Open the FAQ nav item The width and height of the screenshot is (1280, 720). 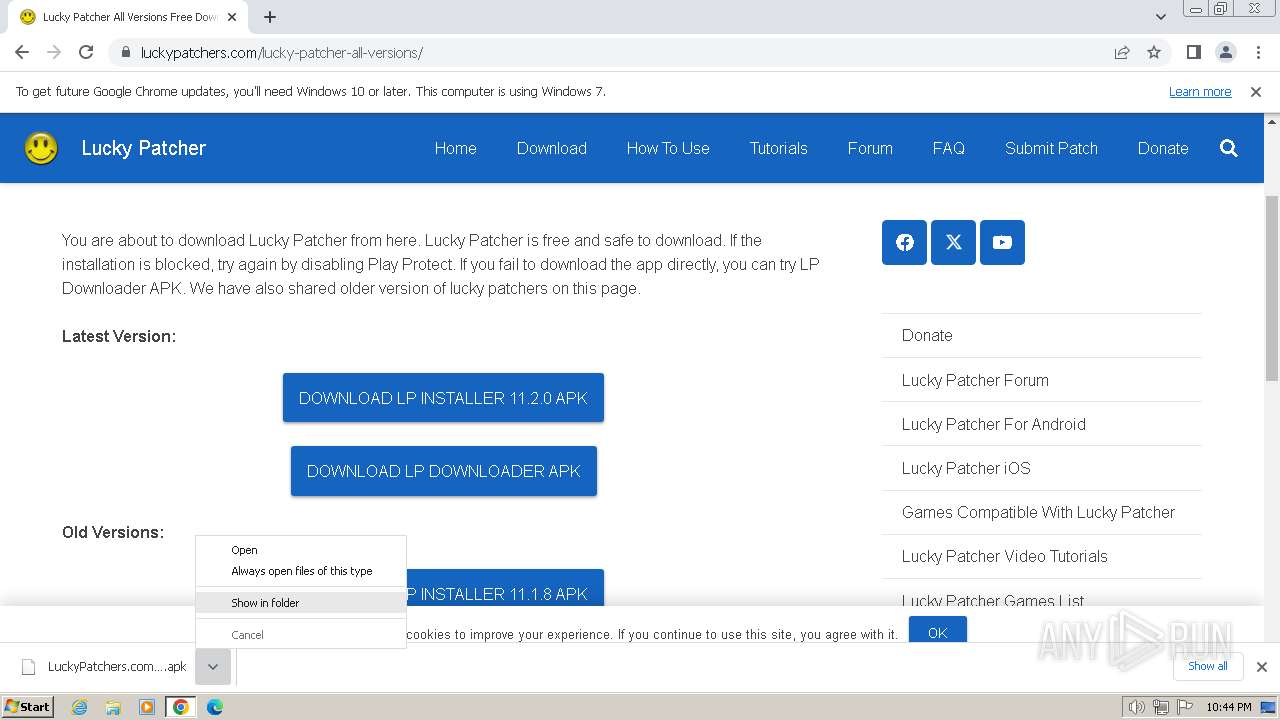pyautogui.click(x=948, y=148)
